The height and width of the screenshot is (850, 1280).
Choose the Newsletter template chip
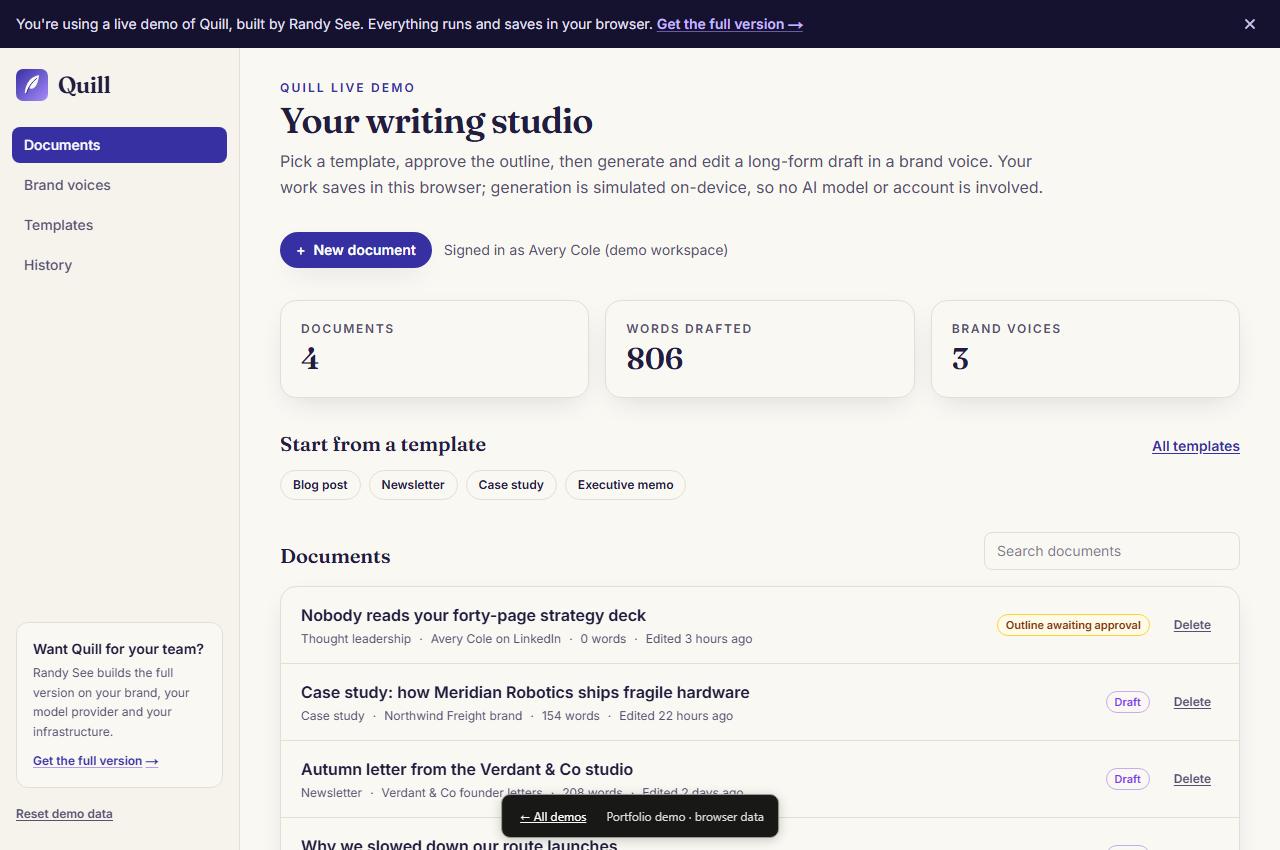413,485
